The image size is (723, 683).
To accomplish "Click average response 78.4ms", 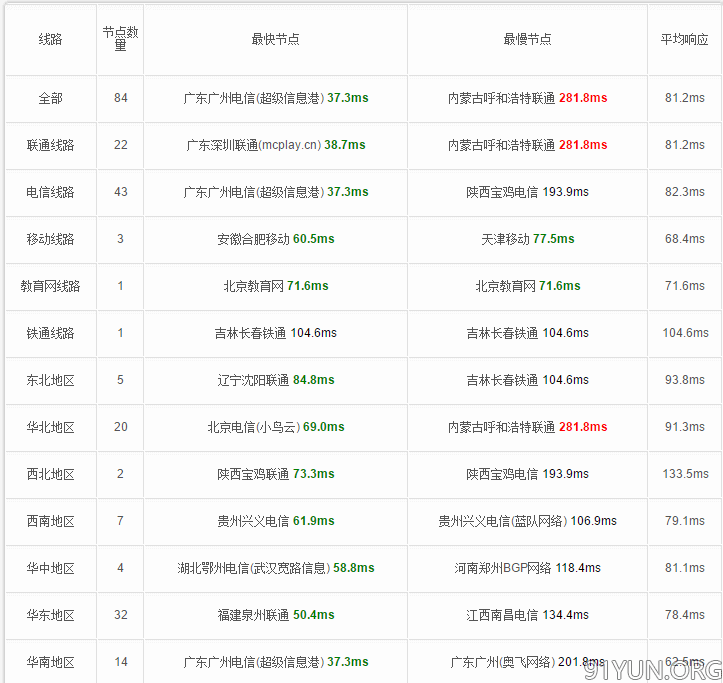I will [684, 616].
